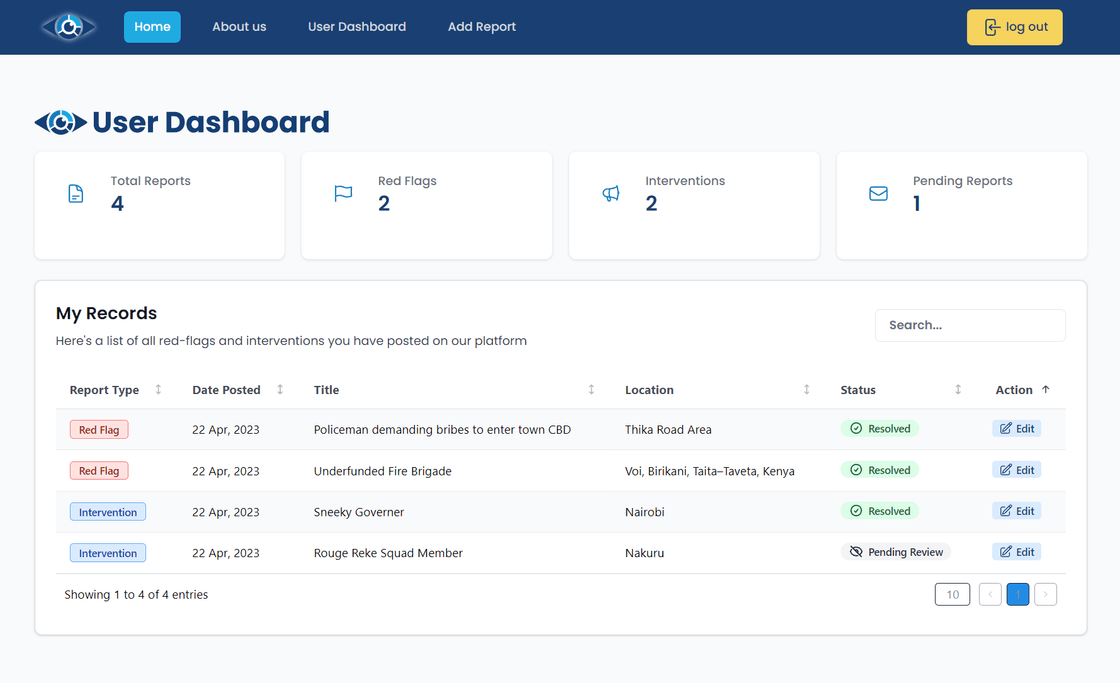1120x683 pixels.
Task: Click the log out door icon
Action: pyautogui.click(x=991, y=27)
